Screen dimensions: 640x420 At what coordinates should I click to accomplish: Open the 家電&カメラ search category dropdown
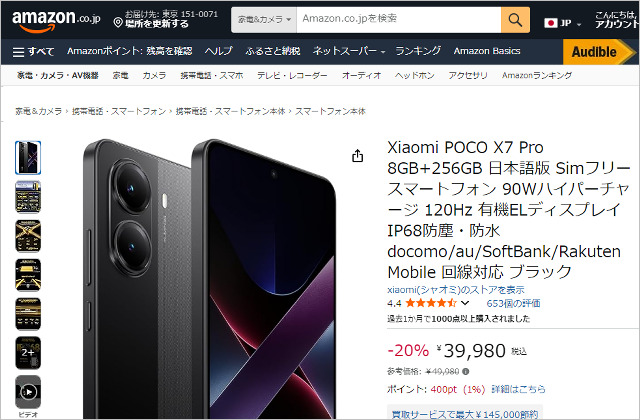tap(264, 20)
